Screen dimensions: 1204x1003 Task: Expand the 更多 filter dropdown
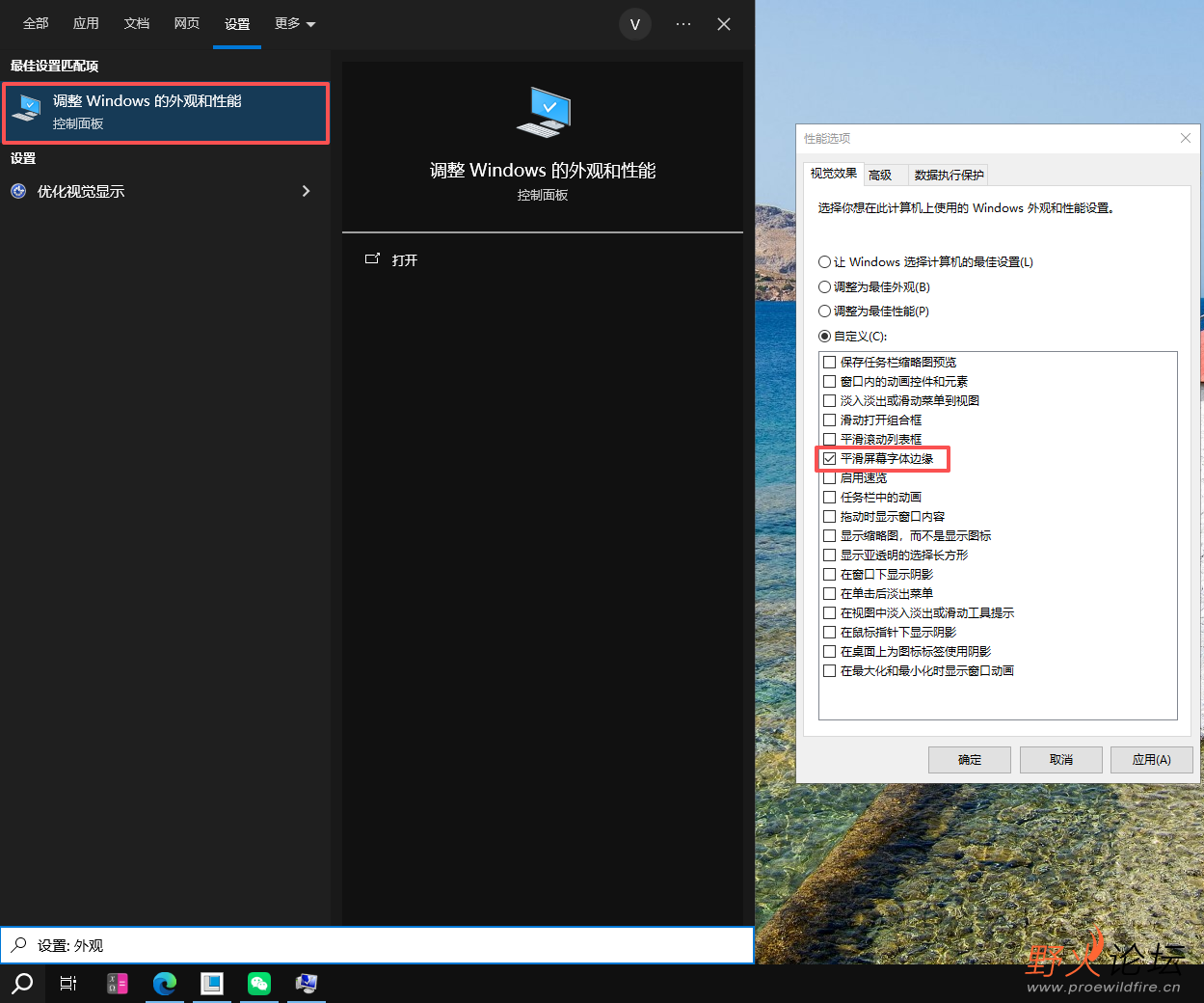coord(295,23)
